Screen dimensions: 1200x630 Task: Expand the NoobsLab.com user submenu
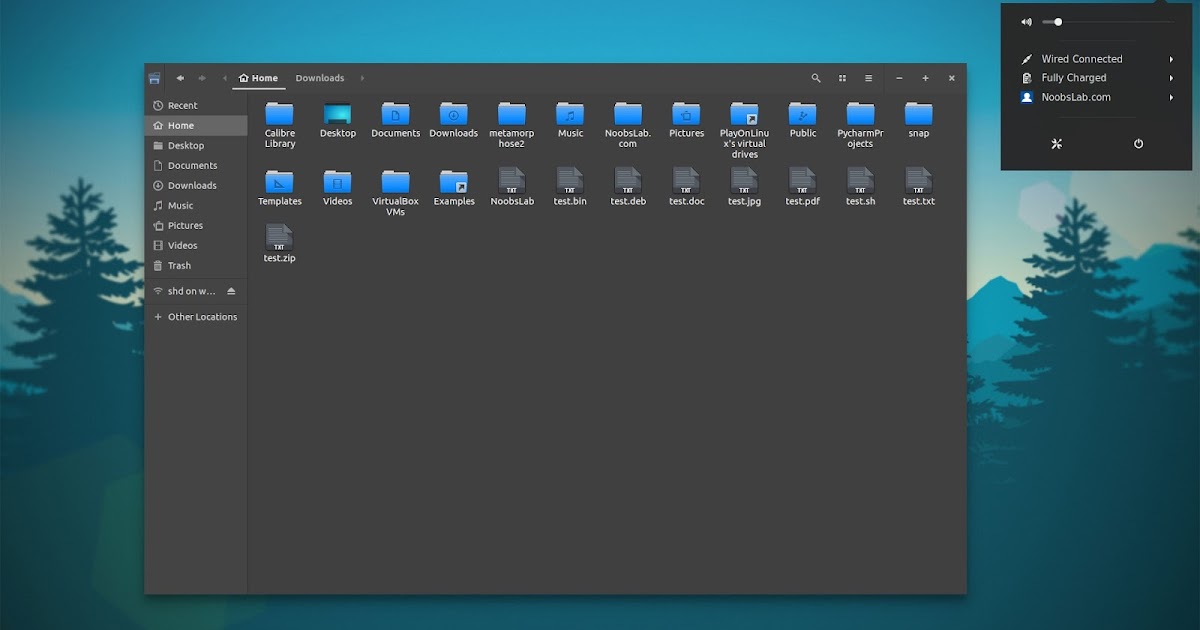[x=1171, y=97]
